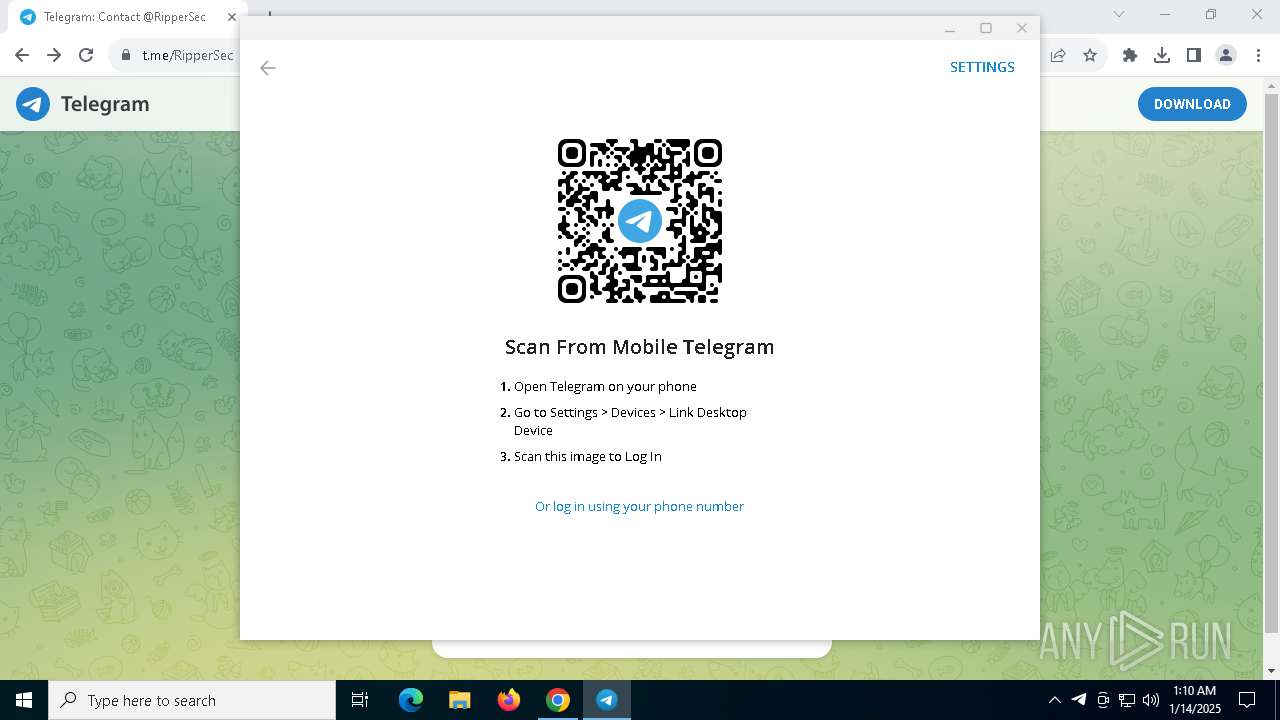Click the taskbar search box

point(192,700)
